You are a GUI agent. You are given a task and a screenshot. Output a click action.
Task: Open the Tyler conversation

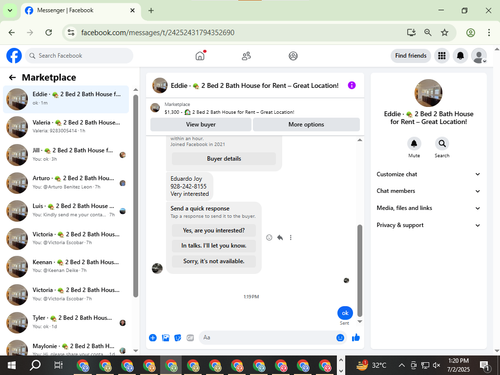pyautogui.click(x=66, y=322)
